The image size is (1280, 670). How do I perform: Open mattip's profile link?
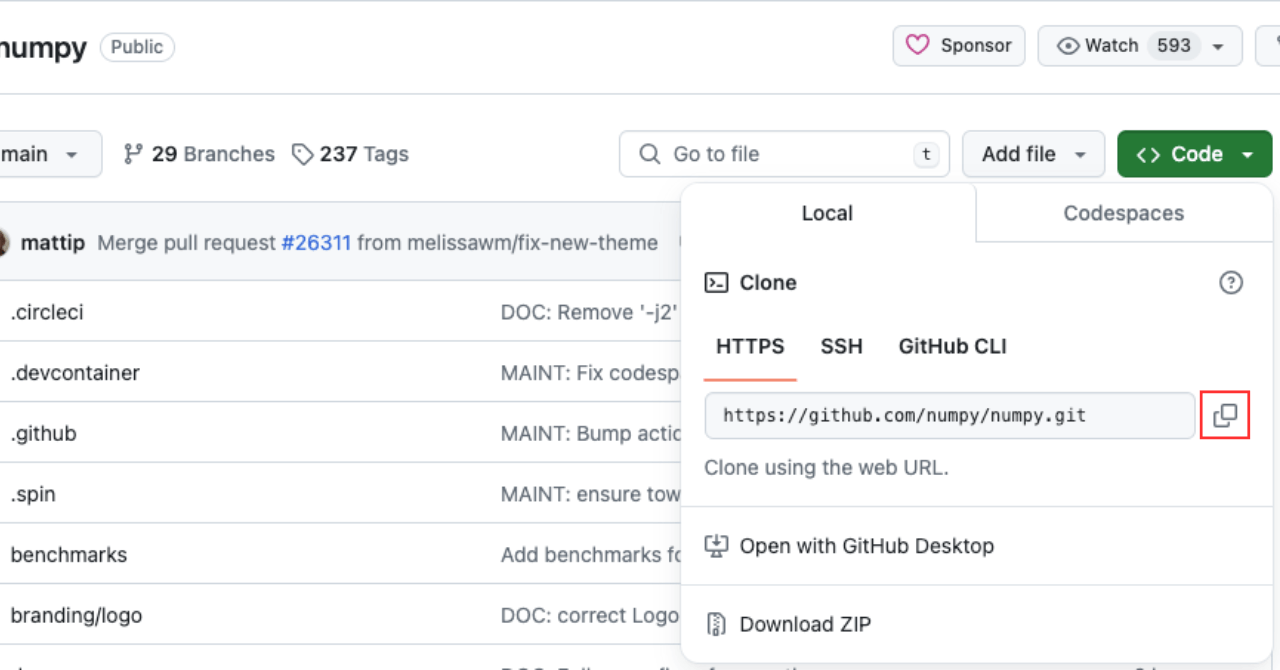pyautogui.click(x=53, y=243)
